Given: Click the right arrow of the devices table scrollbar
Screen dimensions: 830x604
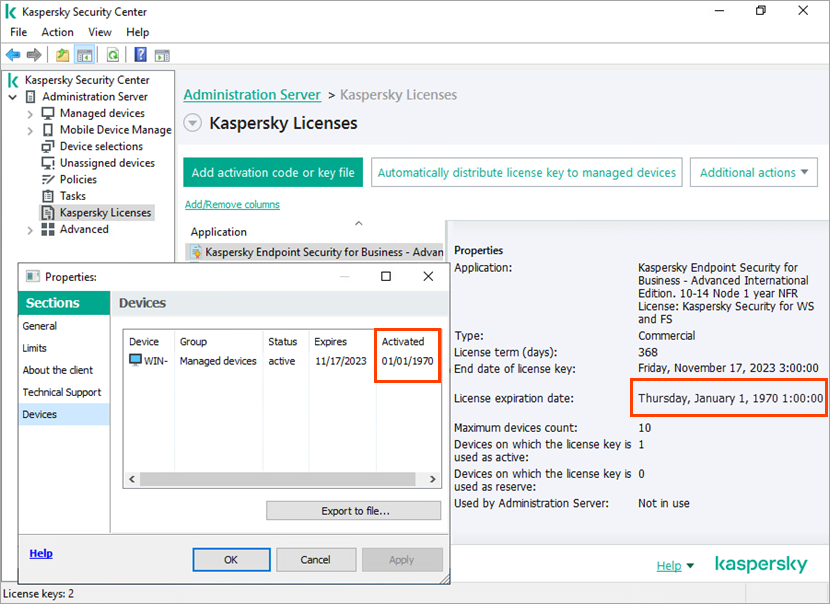Looking at the screenshot, I should click(x=432, y=479).
